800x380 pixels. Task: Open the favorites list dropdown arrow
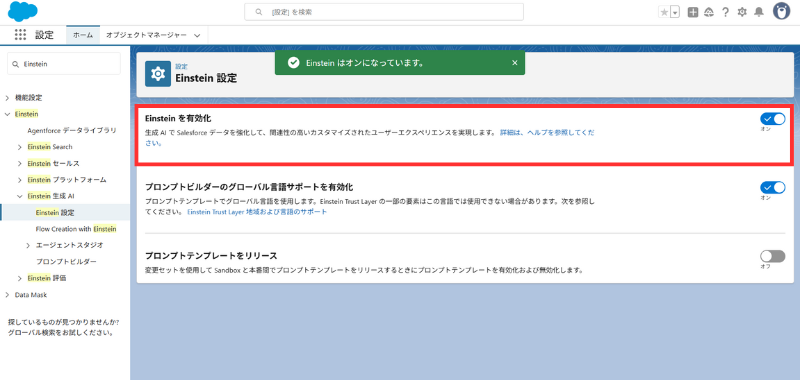click(675, 12)
